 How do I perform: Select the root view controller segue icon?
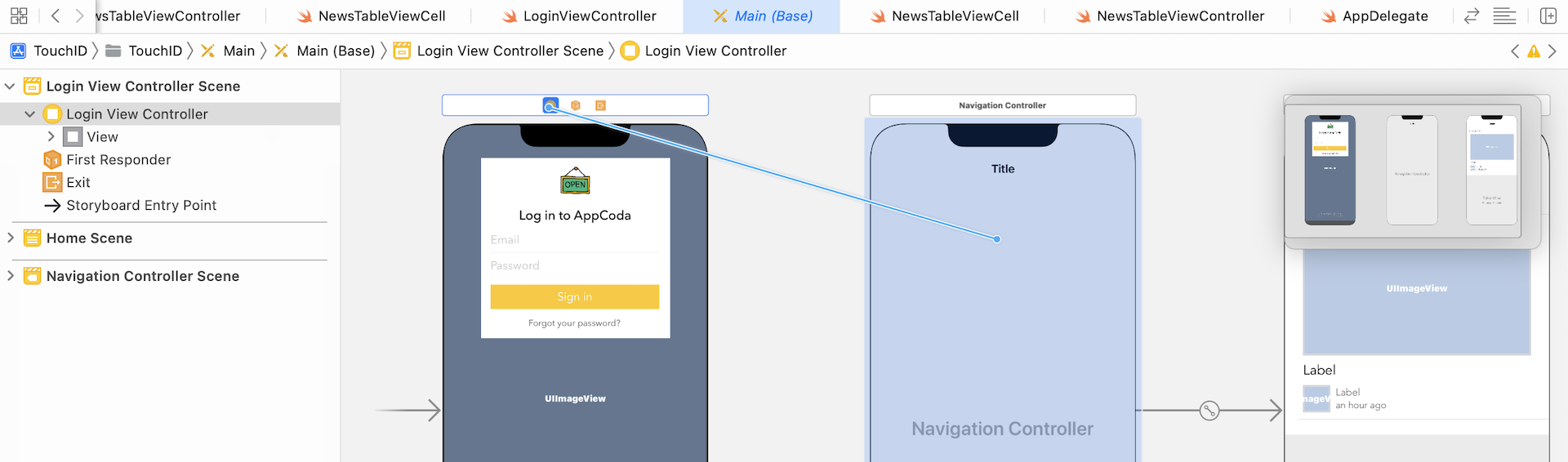click(1209, 411)
